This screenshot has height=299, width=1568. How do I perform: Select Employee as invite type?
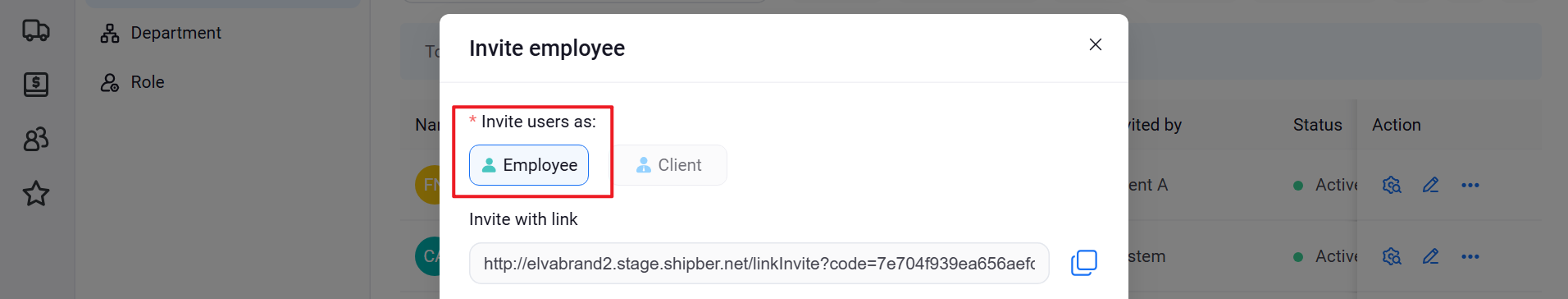[529, 165]
